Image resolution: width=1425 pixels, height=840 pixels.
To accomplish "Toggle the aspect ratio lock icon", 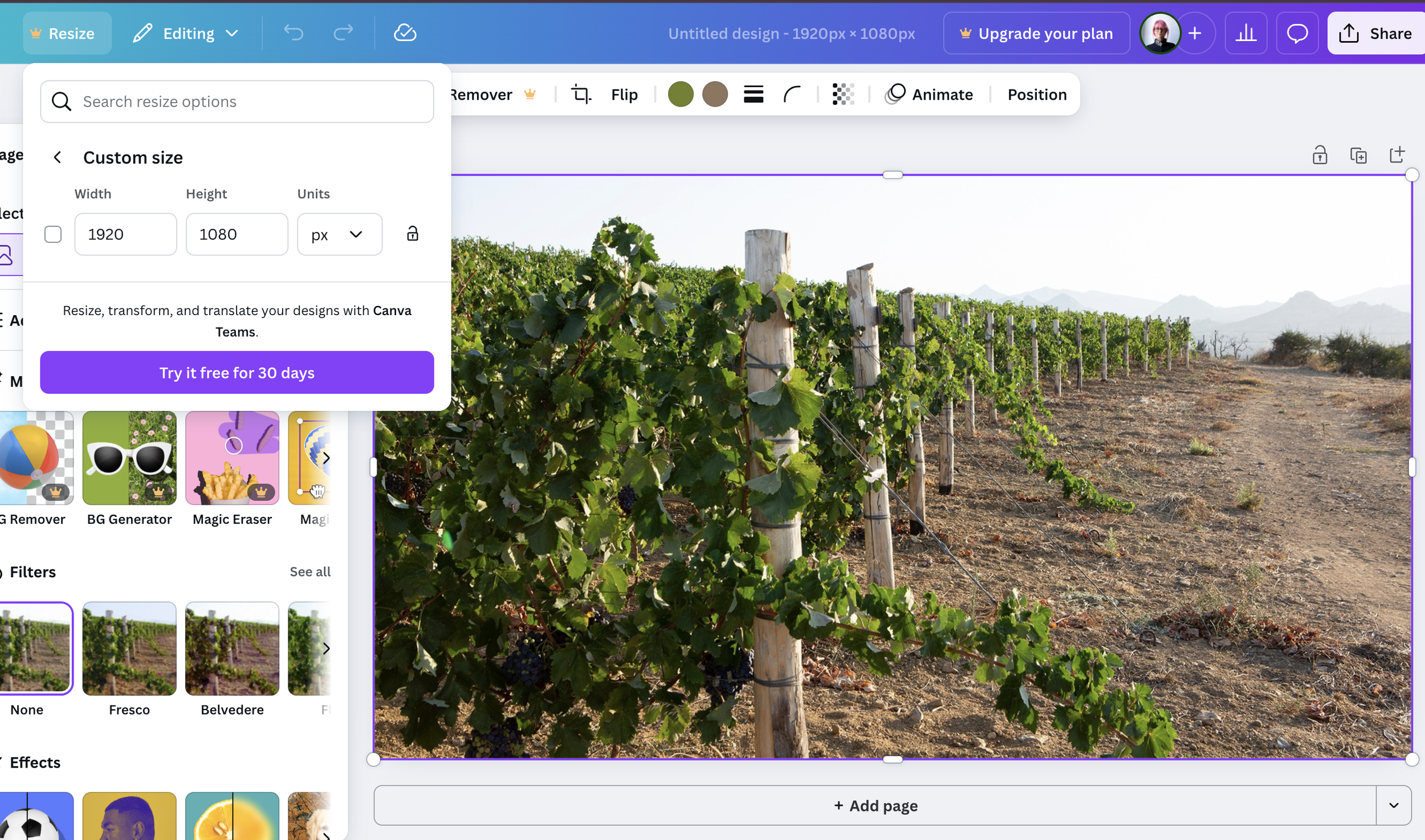I will click(x=413, y=234).
